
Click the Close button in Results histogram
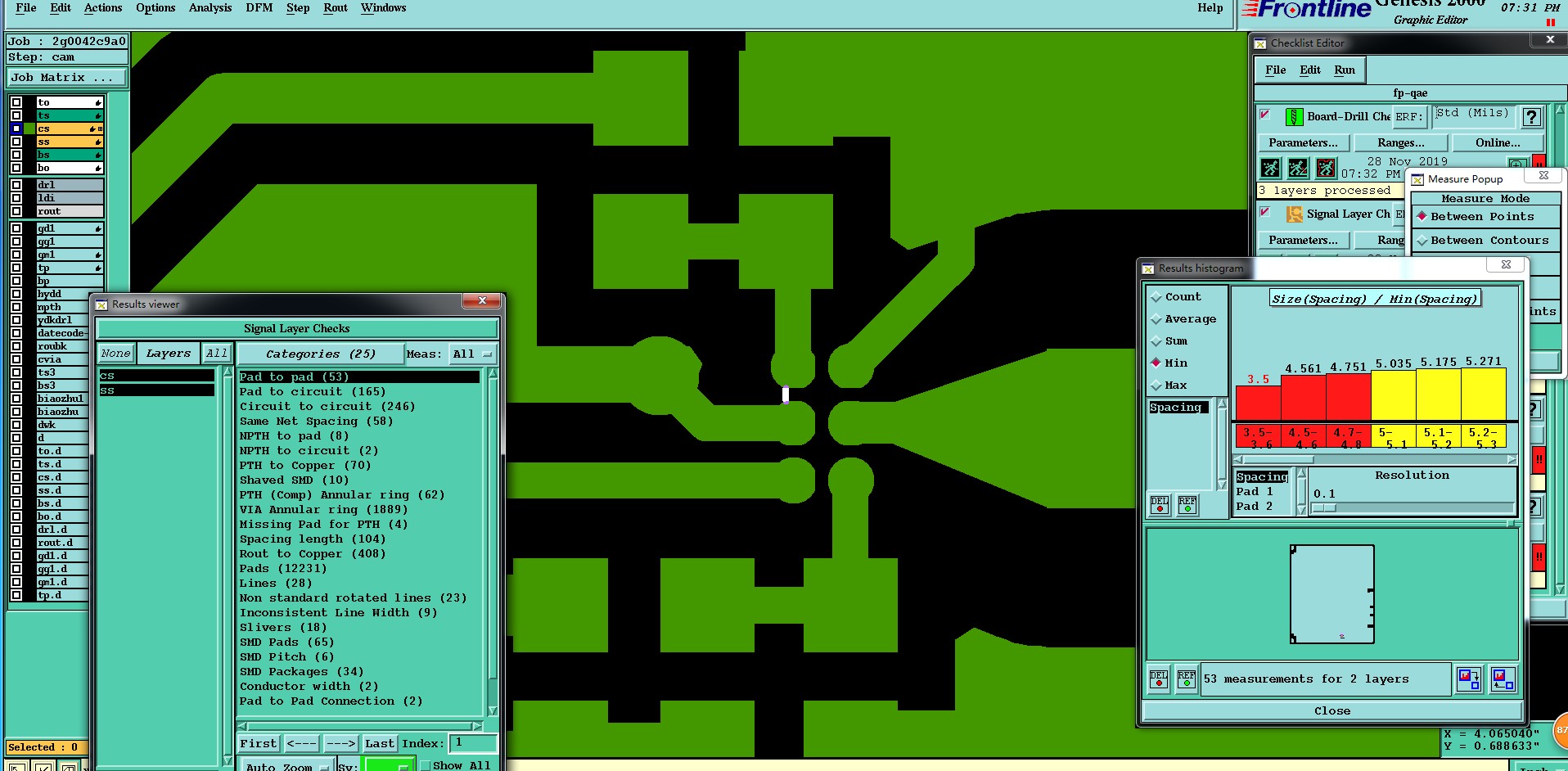pos(1331,711)
